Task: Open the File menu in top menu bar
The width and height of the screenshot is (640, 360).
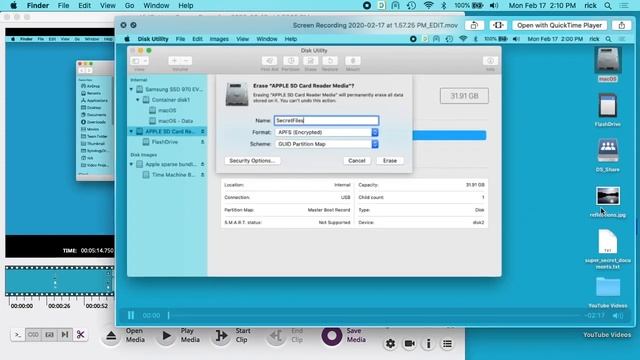Action: (x=63, y=6)
